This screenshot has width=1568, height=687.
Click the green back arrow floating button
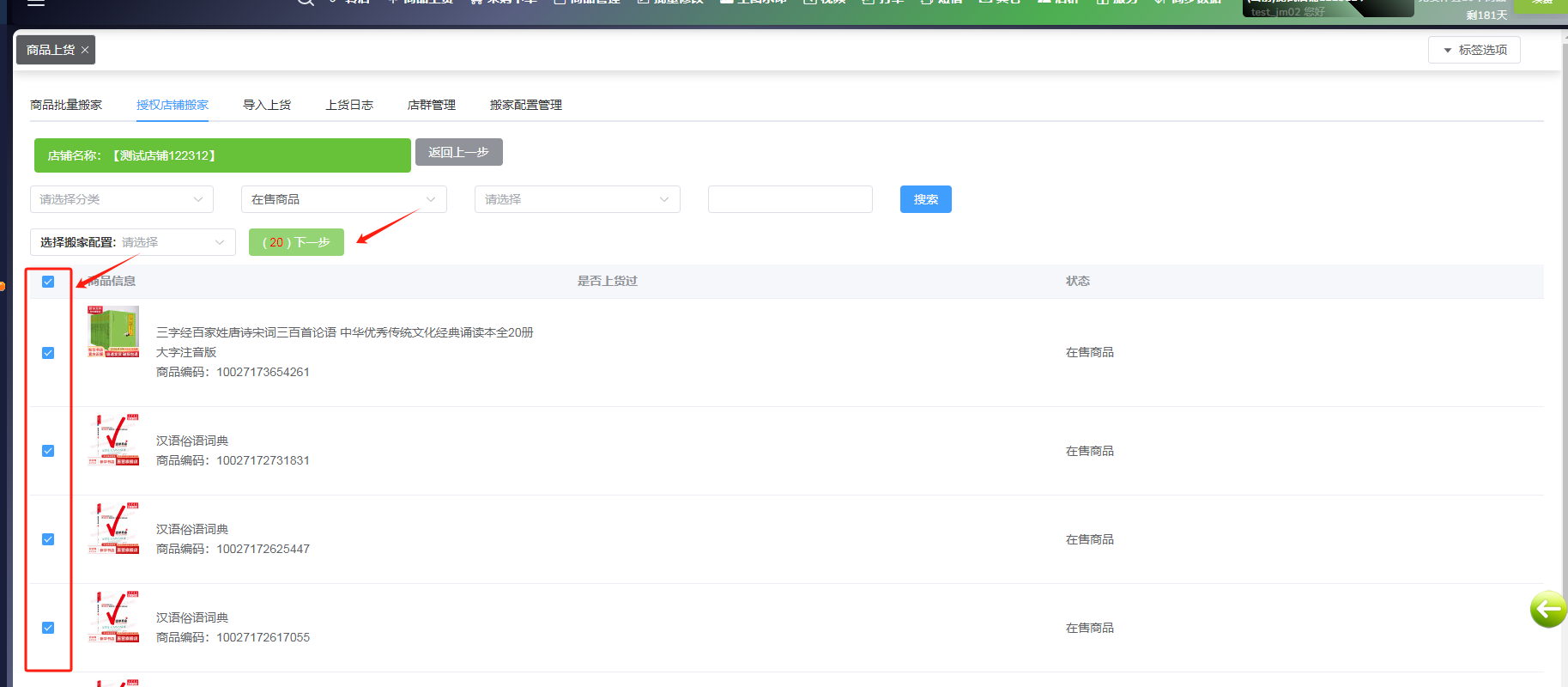point(1547,610)
